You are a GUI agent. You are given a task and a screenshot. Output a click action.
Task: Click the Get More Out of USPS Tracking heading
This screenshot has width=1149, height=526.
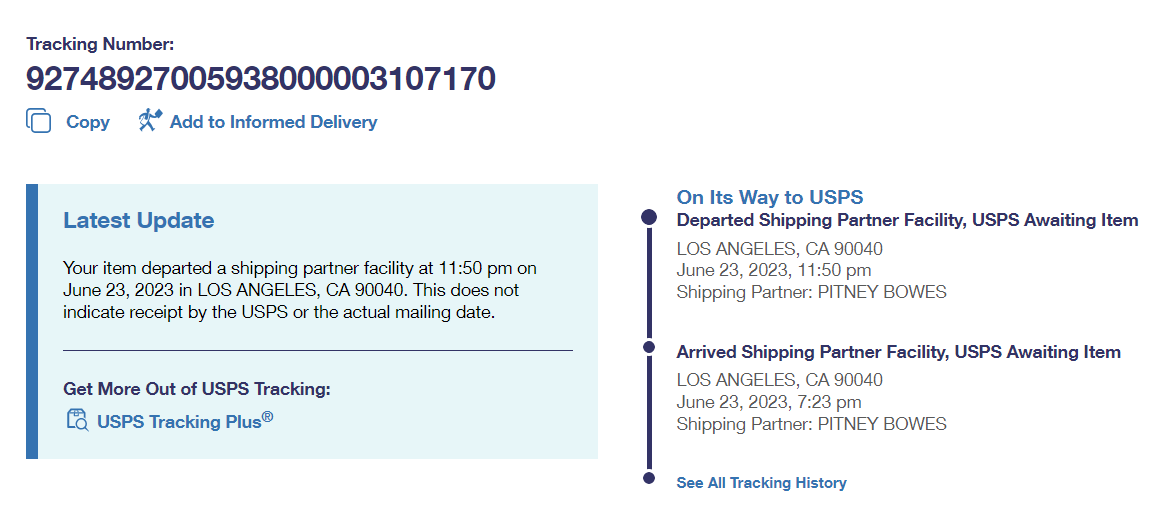click(196, 389)
